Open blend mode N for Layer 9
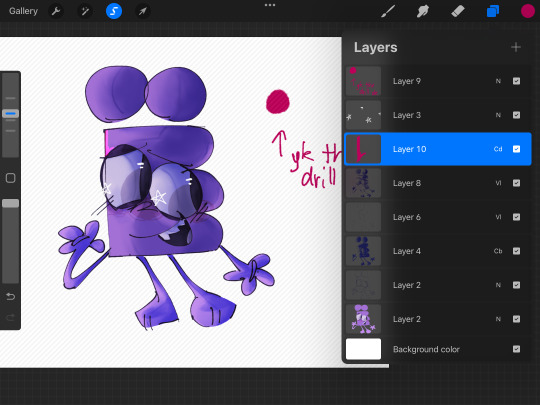Image resolution: width=540 pixels, height=405 pixels. (498, 81)
